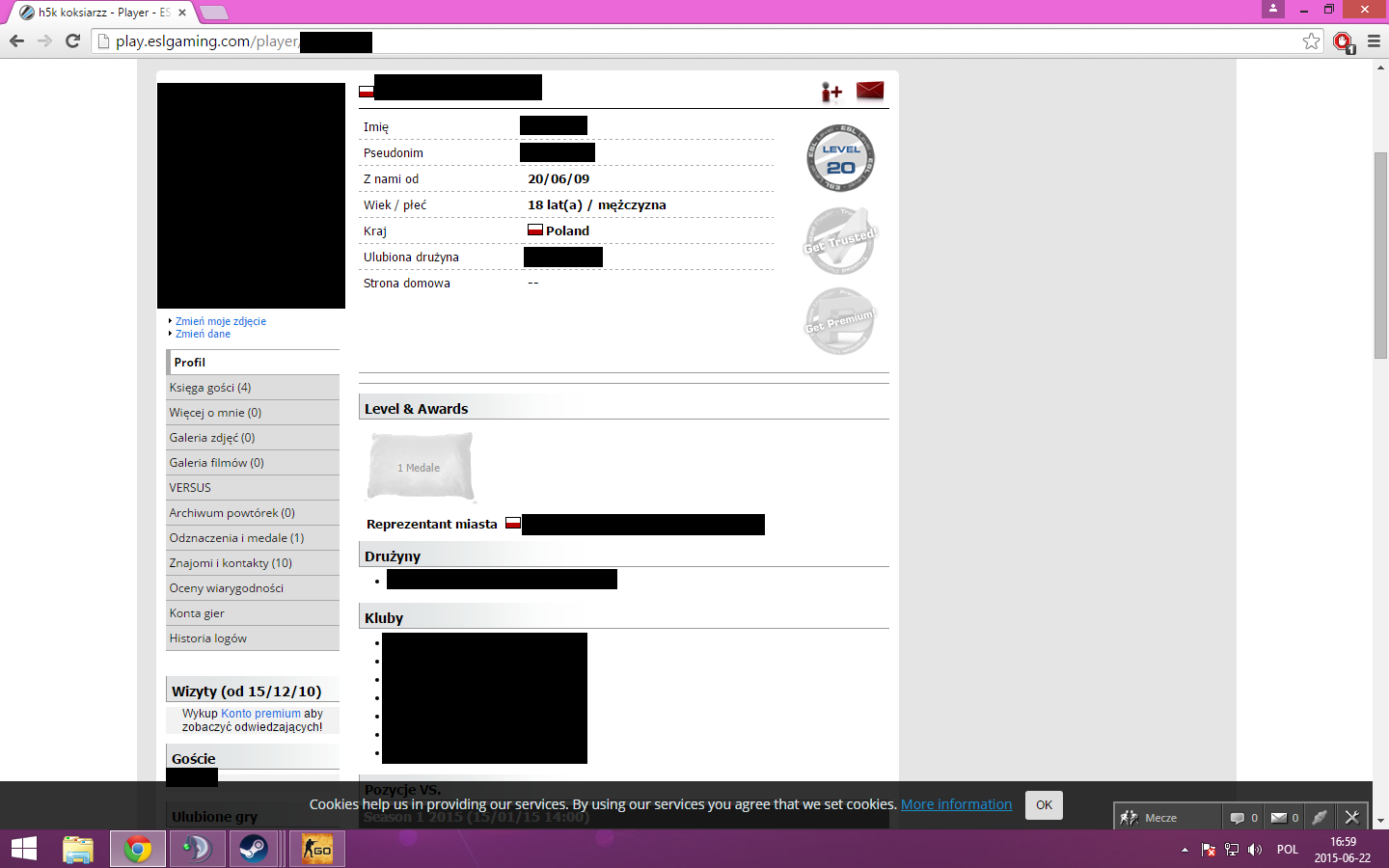Viewport: 1389px width, 868px height.
Task: Click the Zmień dane link
Action: pyautogui.click(x=203, y=334)
